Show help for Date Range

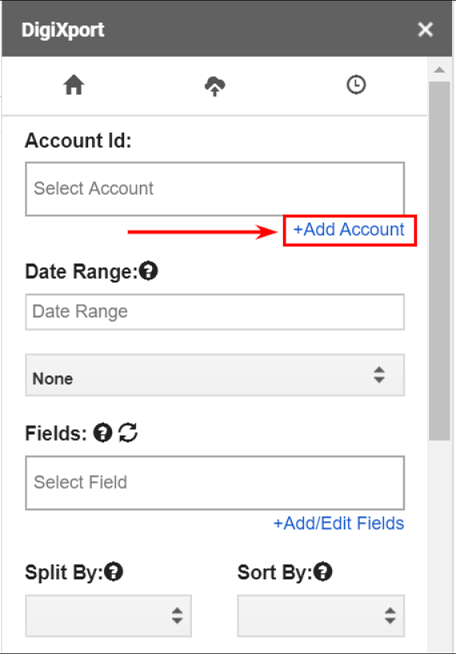(x=149, y=271)
